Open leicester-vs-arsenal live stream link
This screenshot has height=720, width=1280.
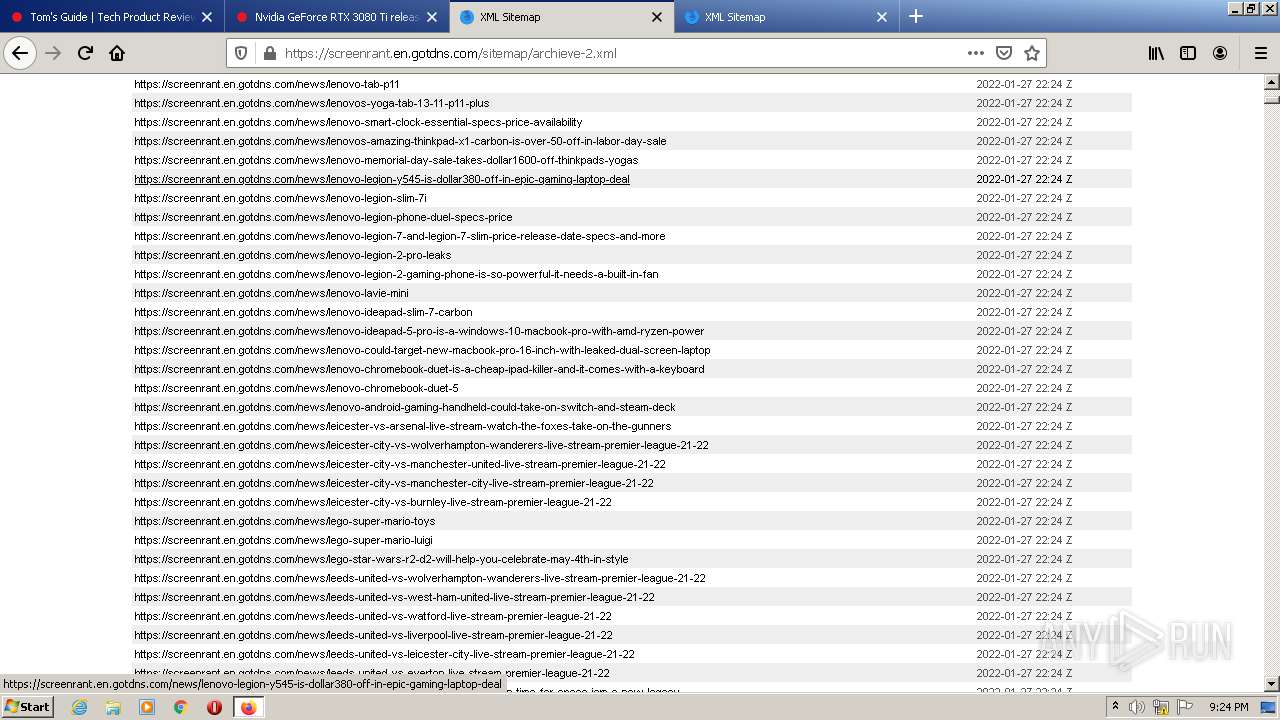403,426
